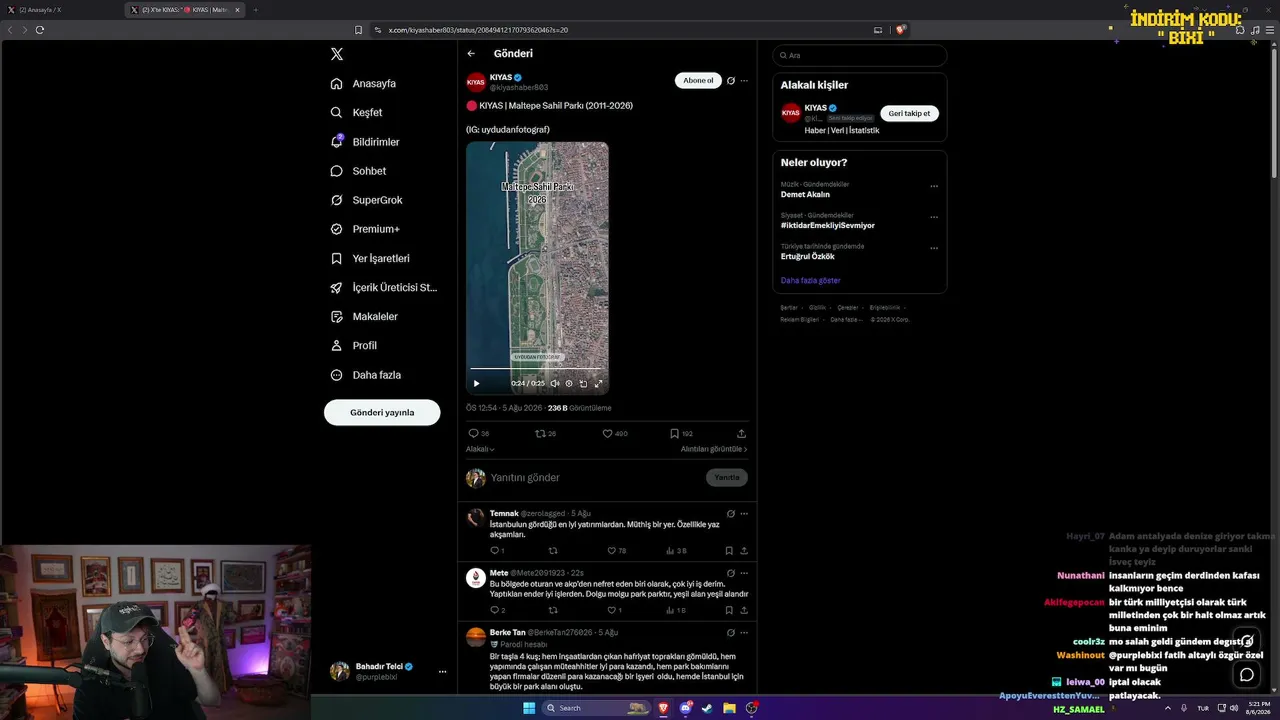This screenshot has height=720, width=1280.
Task: Switch to the Anasayfa / X browser tab
Action: [62, 10]
